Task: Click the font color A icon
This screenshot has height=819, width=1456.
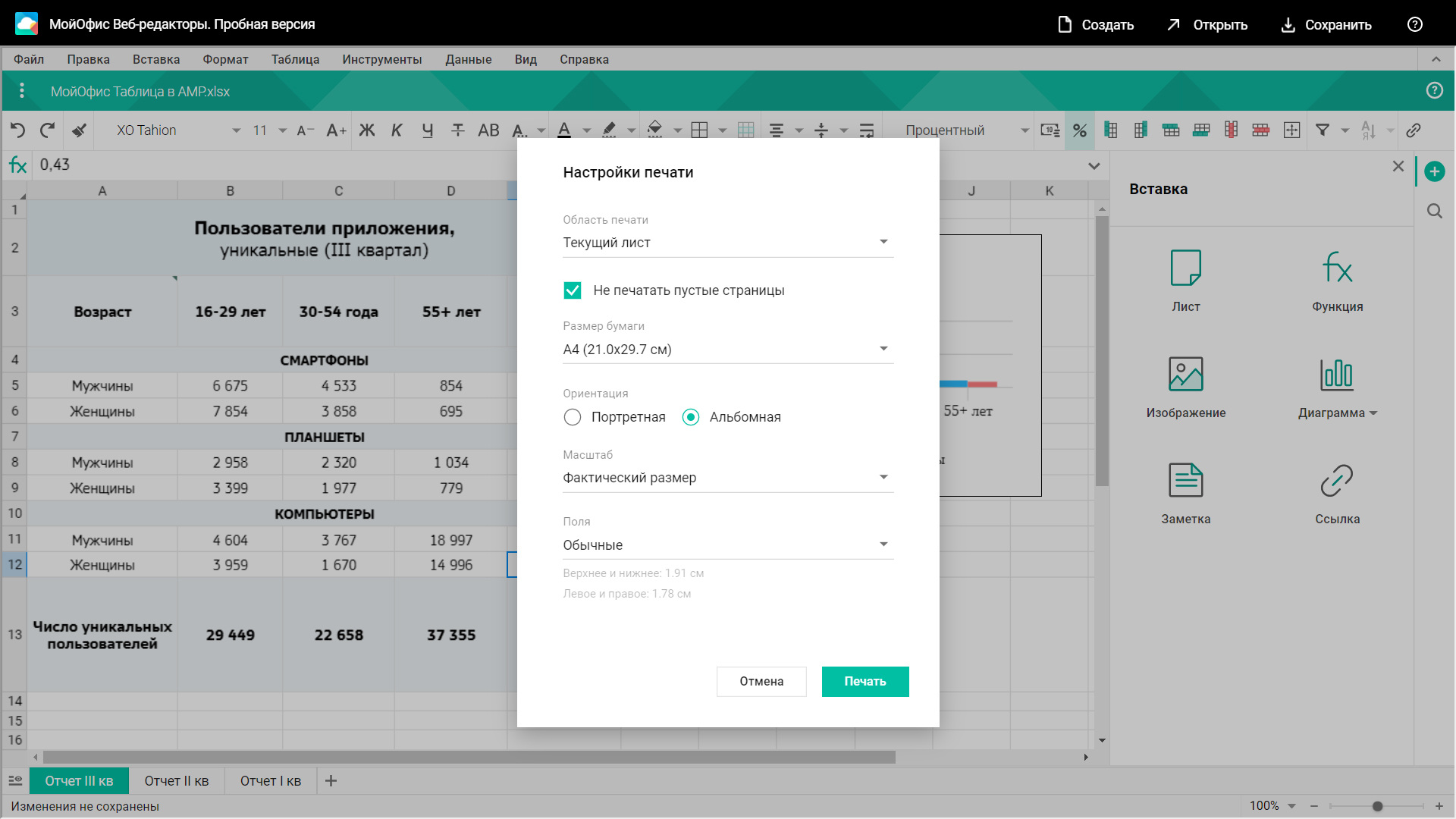Action: click(564, 130)
